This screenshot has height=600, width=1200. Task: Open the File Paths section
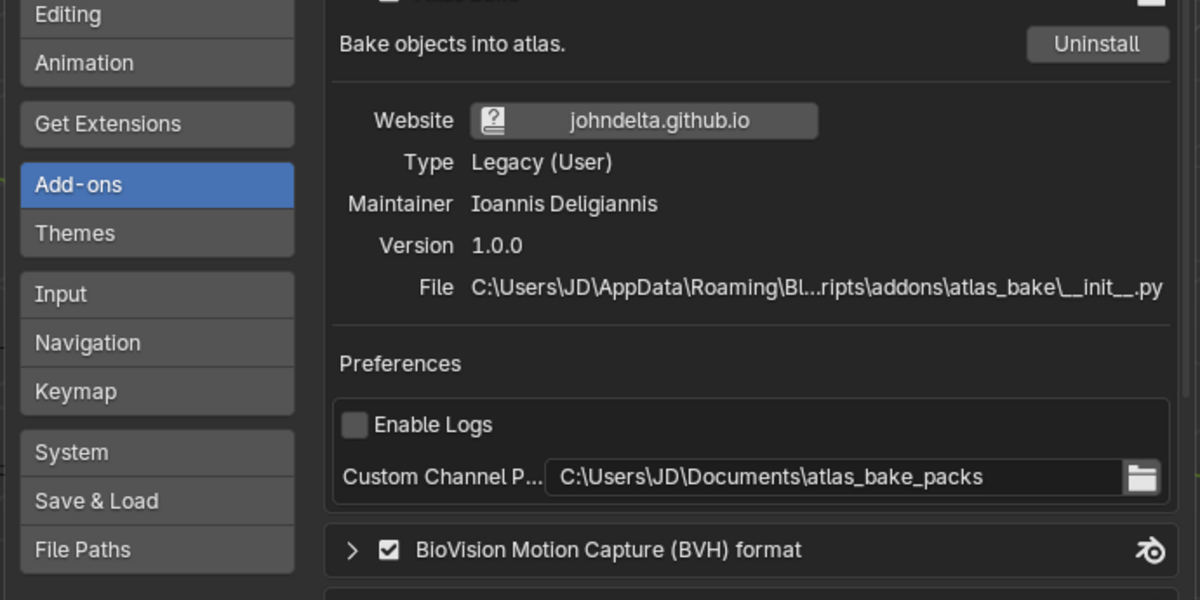(157, 550)
